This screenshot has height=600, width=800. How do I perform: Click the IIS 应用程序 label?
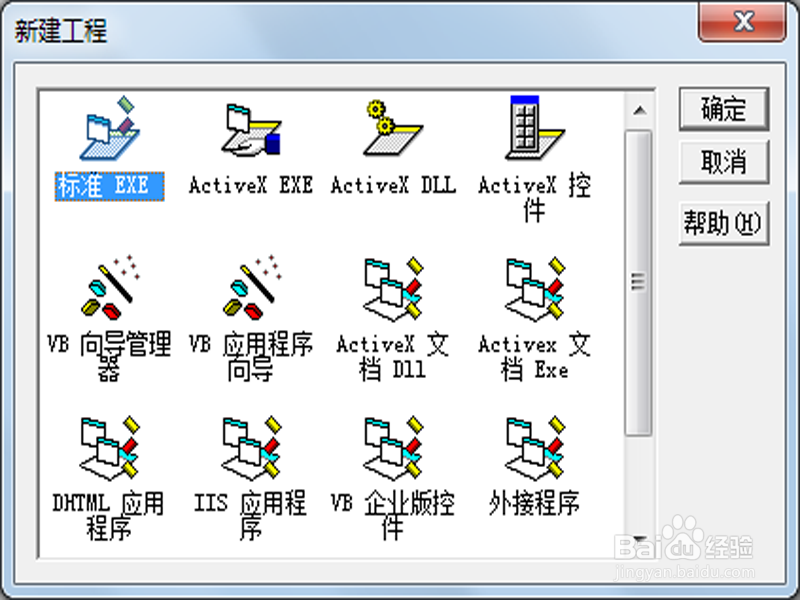point(251,516)
